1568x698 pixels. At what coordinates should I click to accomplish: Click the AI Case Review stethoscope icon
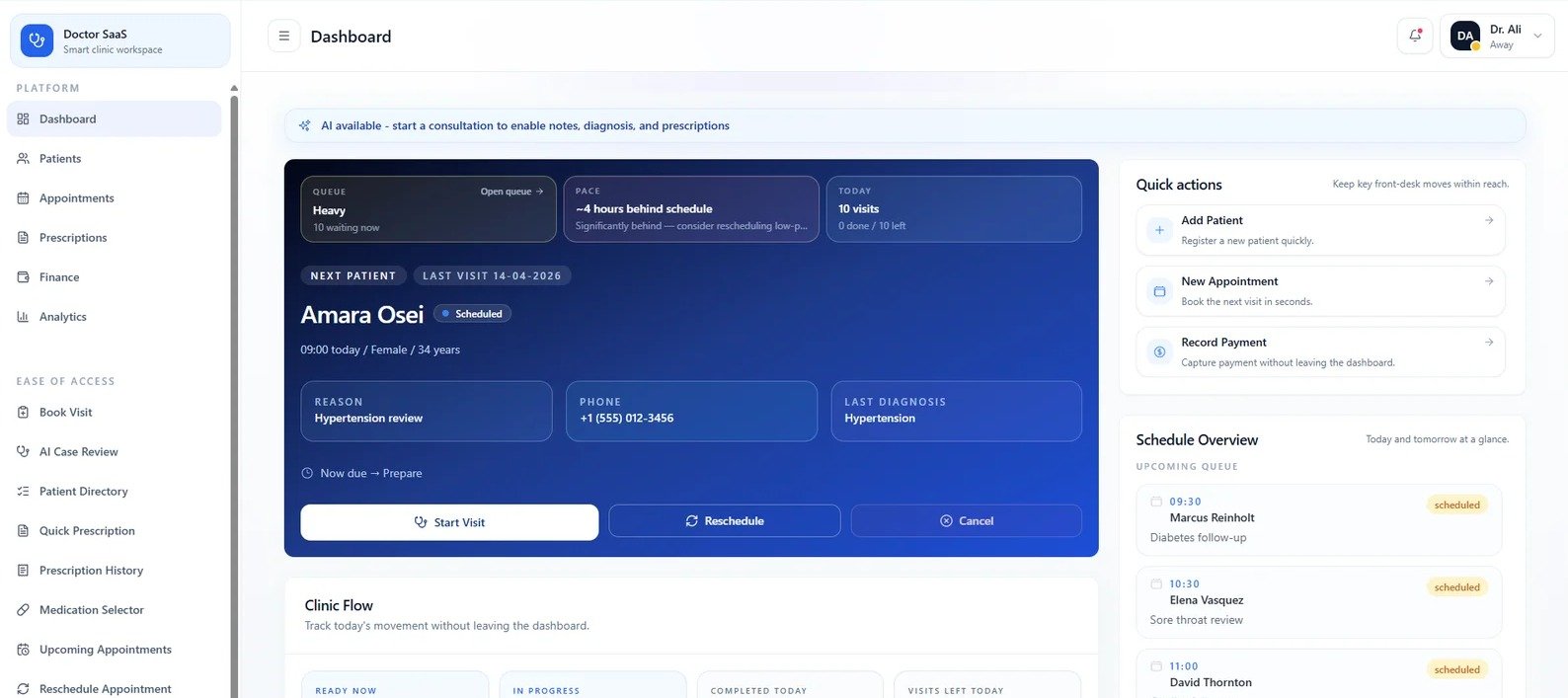[23, 451]
